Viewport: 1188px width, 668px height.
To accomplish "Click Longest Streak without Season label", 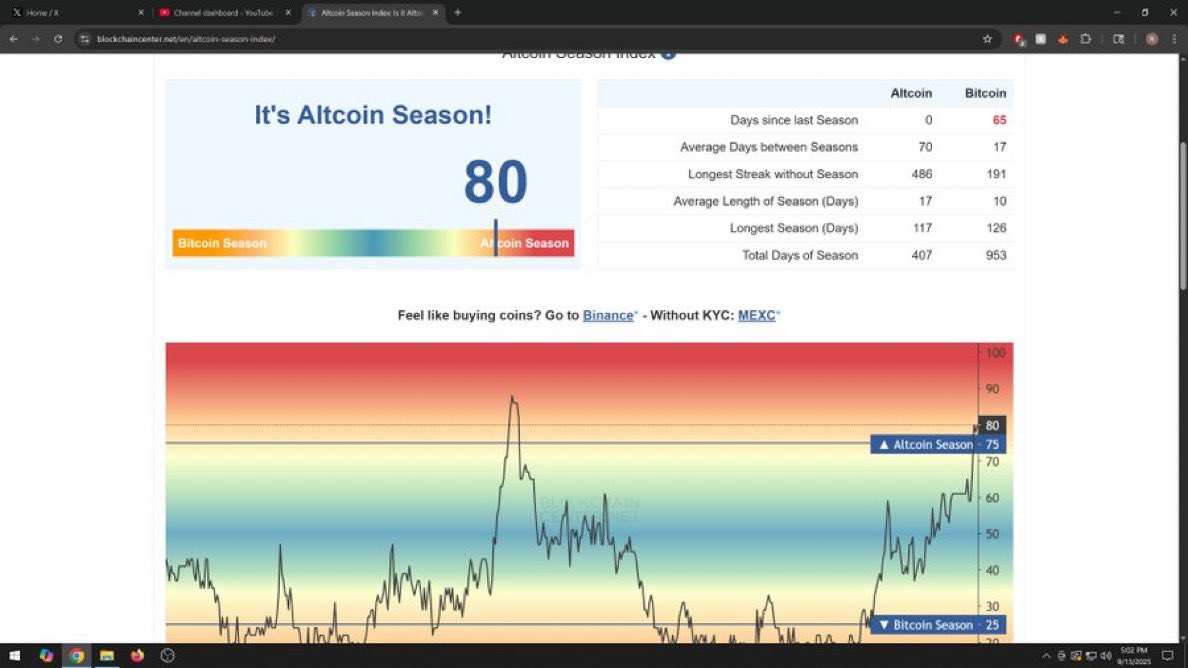I will [x=773, y=174].
